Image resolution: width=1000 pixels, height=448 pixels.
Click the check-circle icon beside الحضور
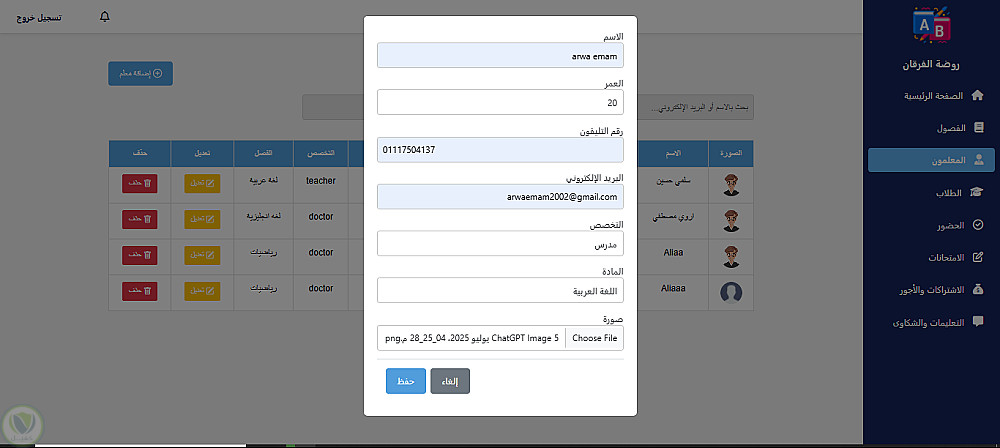978,225
